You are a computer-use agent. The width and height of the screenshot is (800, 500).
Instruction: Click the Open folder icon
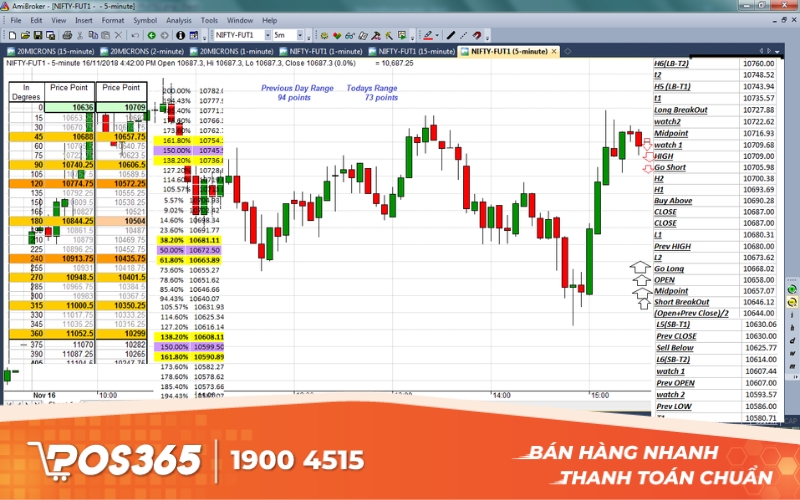click(25, 35)
